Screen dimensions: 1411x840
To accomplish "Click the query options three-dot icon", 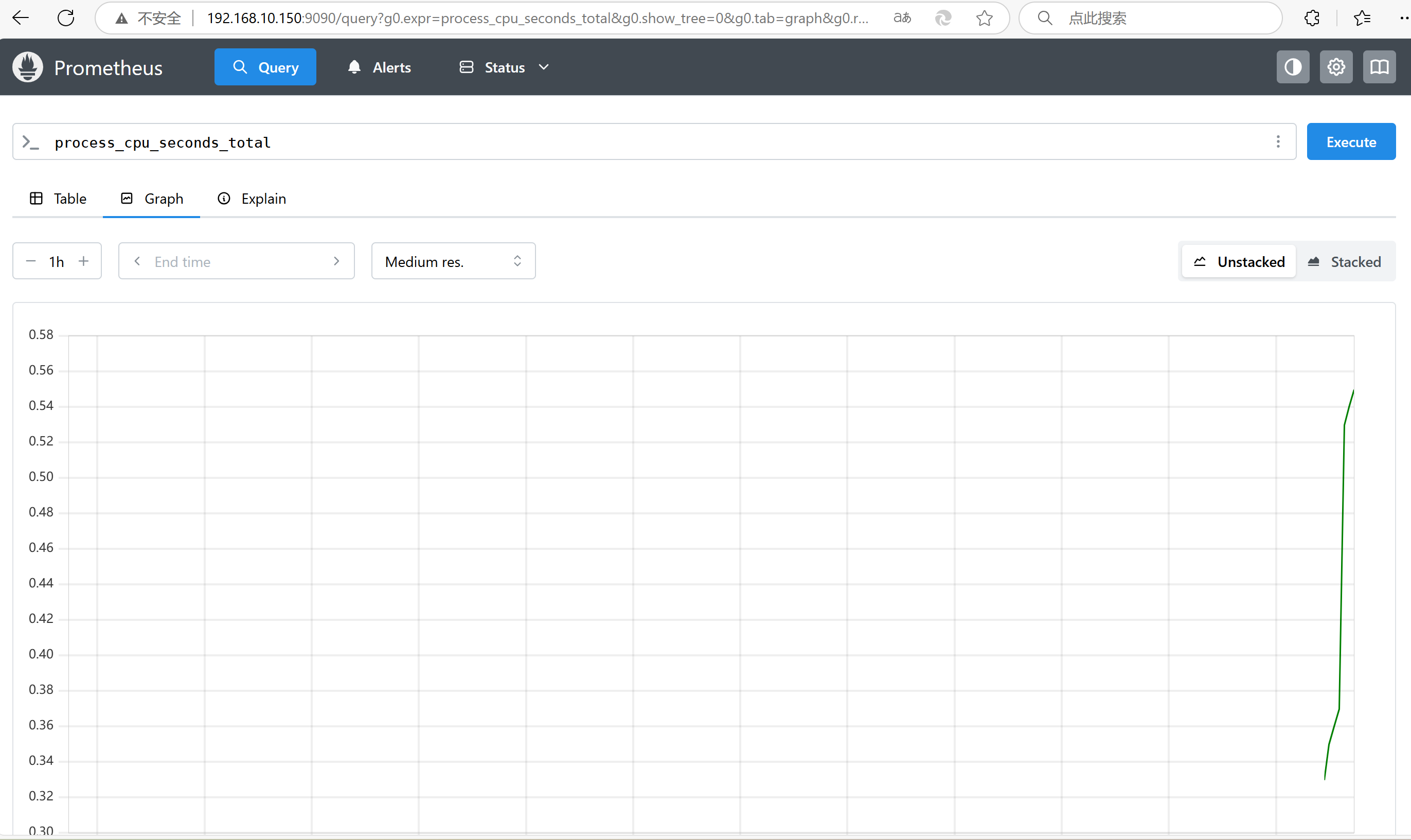I will (x=1278, y=141).
